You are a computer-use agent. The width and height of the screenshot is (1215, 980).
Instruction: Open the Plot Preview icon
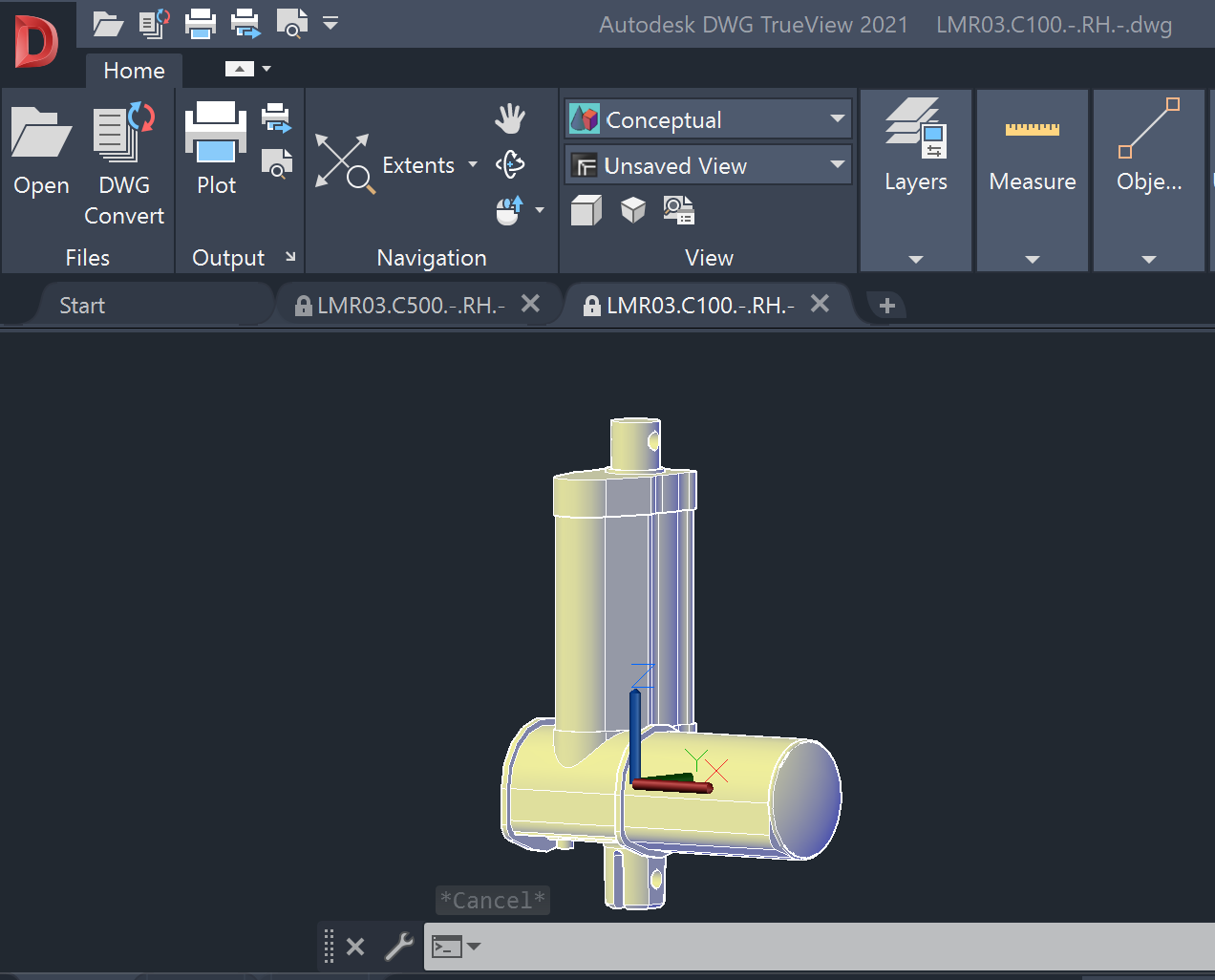pyautogui.click(x=277, y=164)
